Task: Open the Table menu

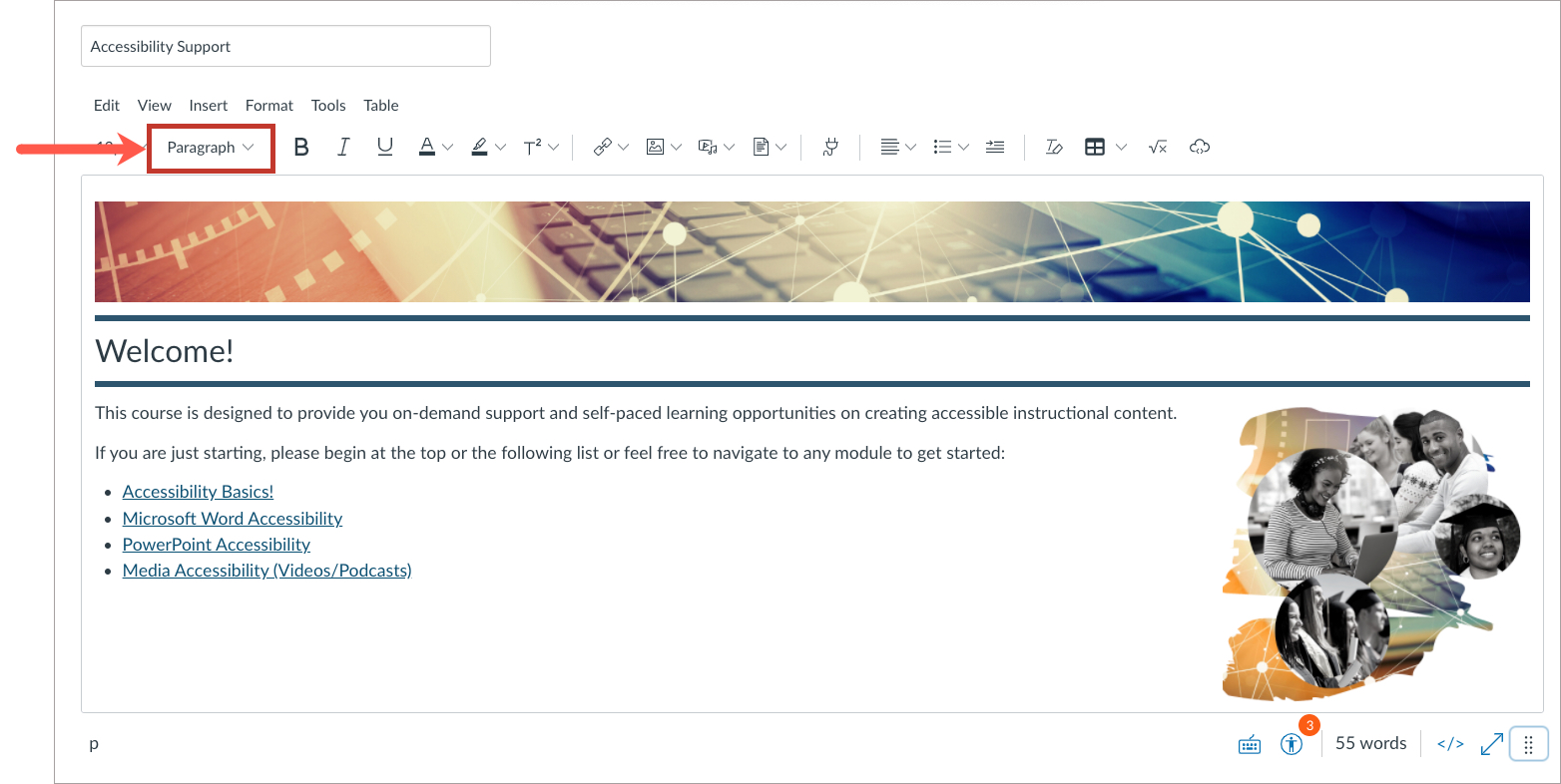Action: coord(380,105)
